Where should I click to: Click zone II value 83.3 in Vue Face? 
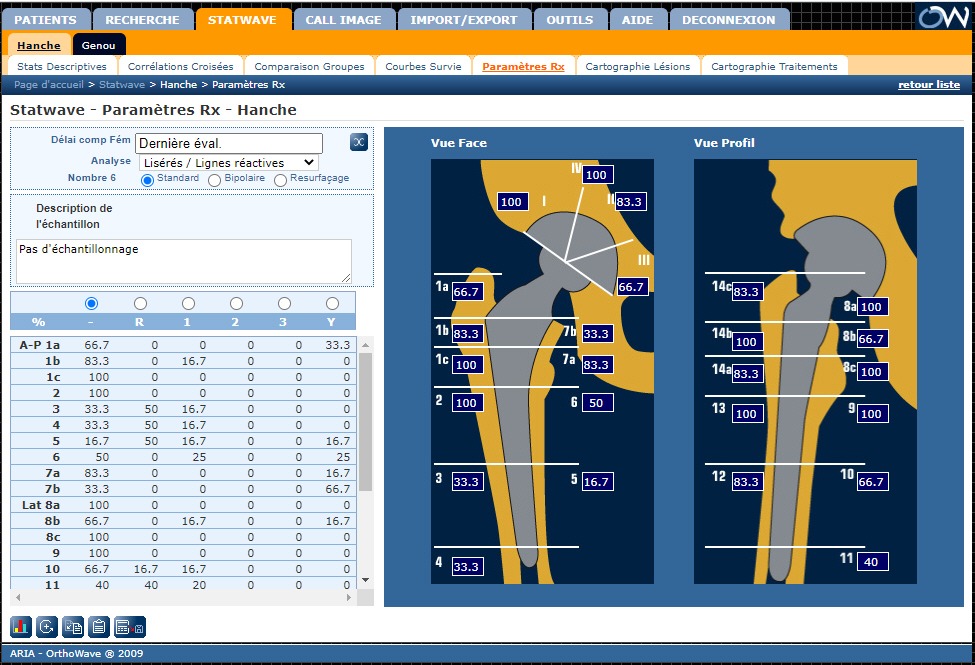click(x=629, y=202)
